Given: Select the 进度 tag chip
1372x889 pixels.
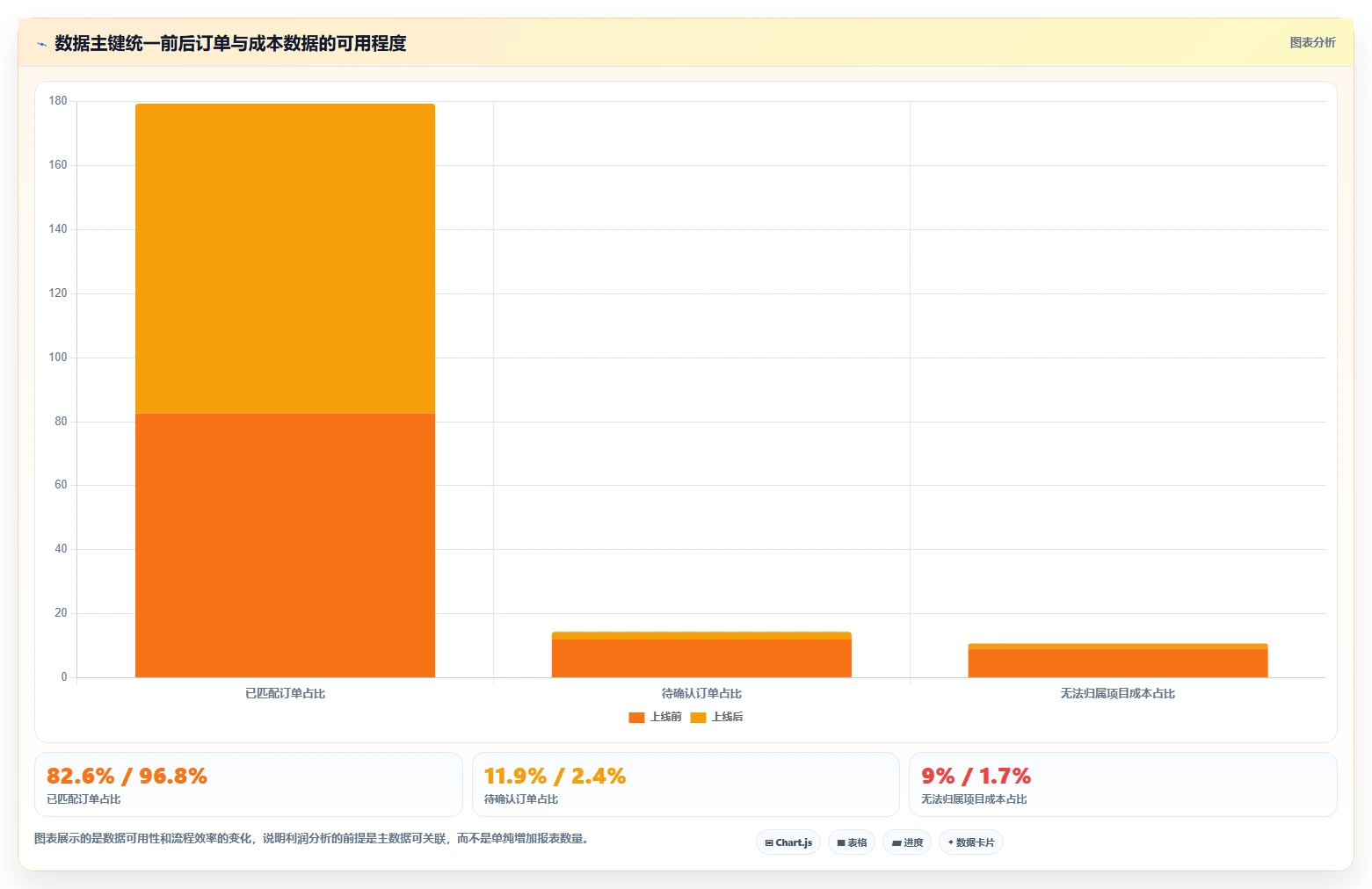Looking at the screenshot, I should (x=907, y=842).
